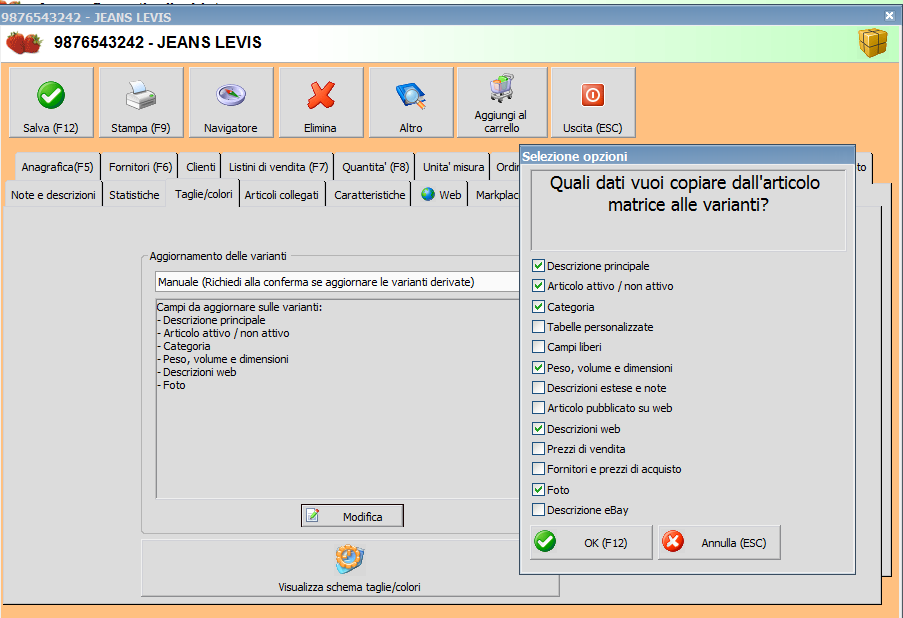Confirm with the OK (F12) button label
This screenshot has height=618, width=903.
click(605, 543)
